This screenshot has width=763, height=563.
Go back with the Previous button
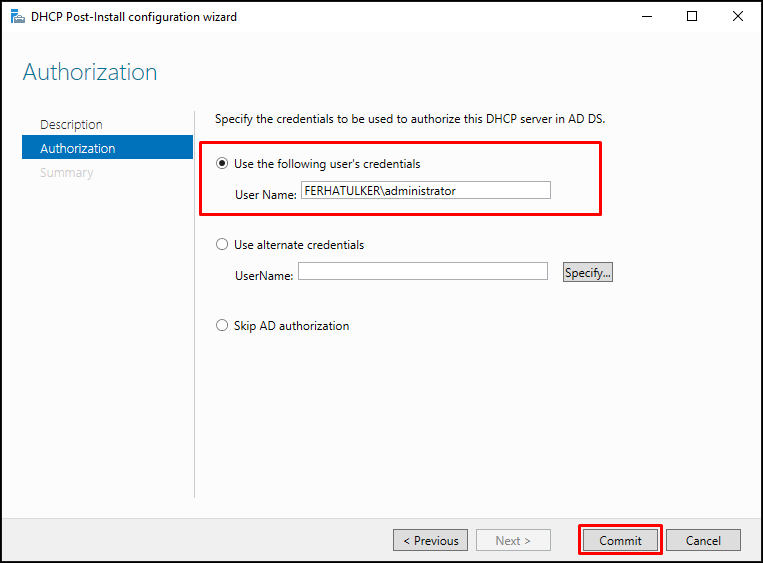[x=431, y=540]
